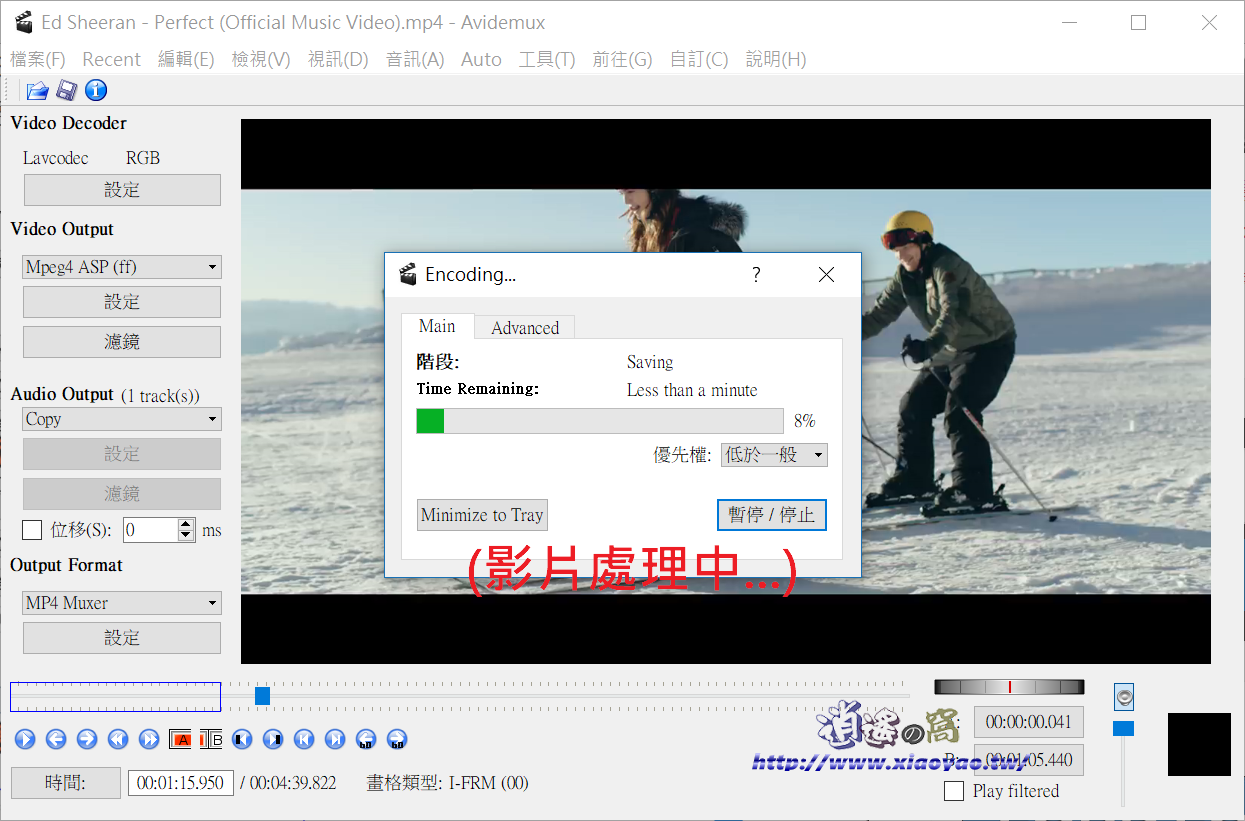The height and width of the screenshot is (821, 1245).
Task: Click the video preview frame
Action: point(725,391)
